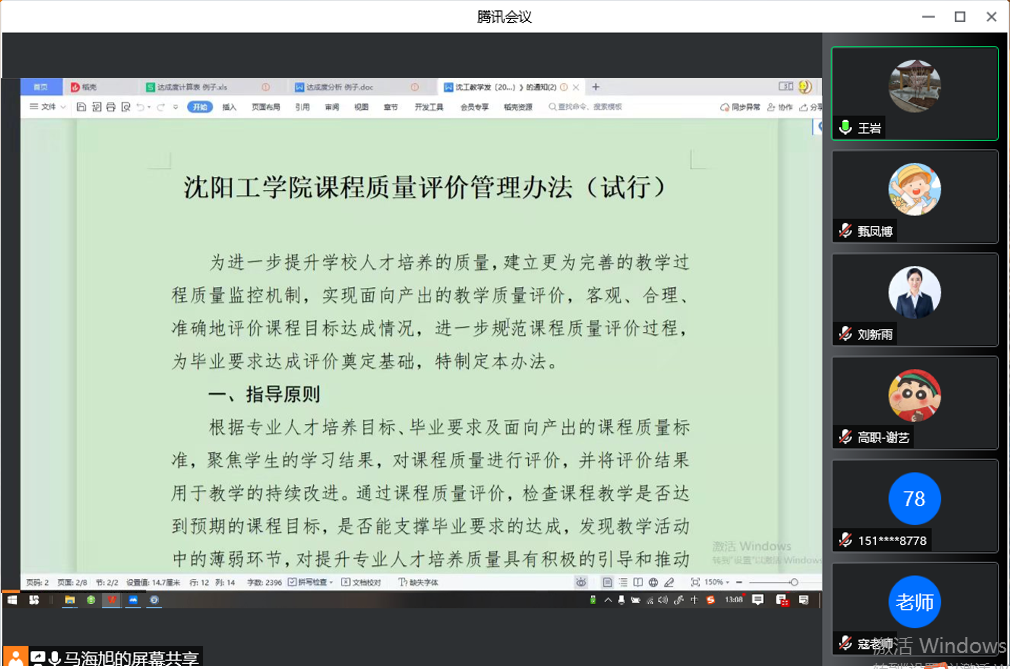Expand the quick access toolbar dropdown arrow
Screen dimensions: 1010x669
175,107
